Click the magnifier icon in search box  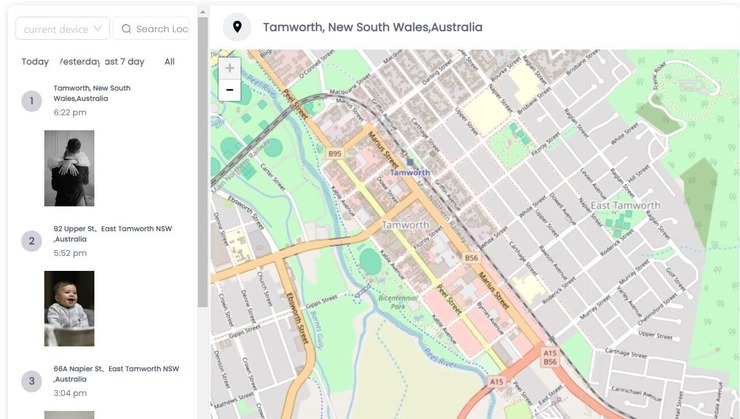(127, 29)
